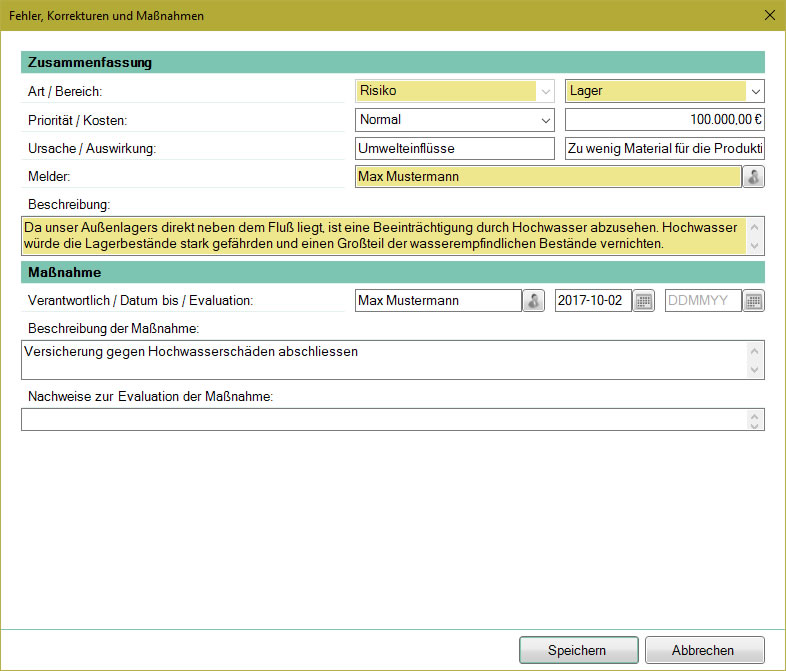Screen dimensions: 786x671
Task: Select the Auswirkung field about too little material
Action: (x=664, y=149)
